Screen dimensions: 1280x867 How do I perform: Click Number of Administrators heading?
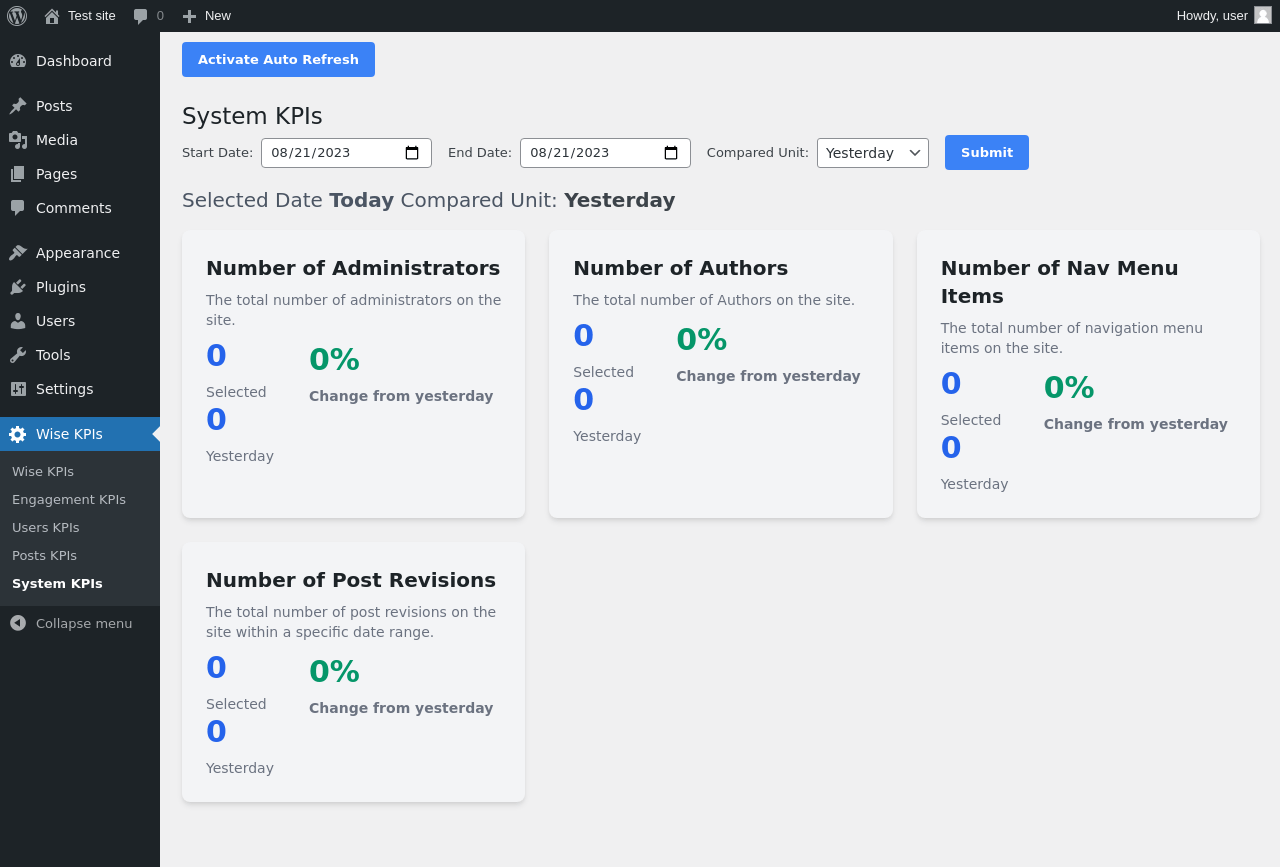click(x=353, y=268)
